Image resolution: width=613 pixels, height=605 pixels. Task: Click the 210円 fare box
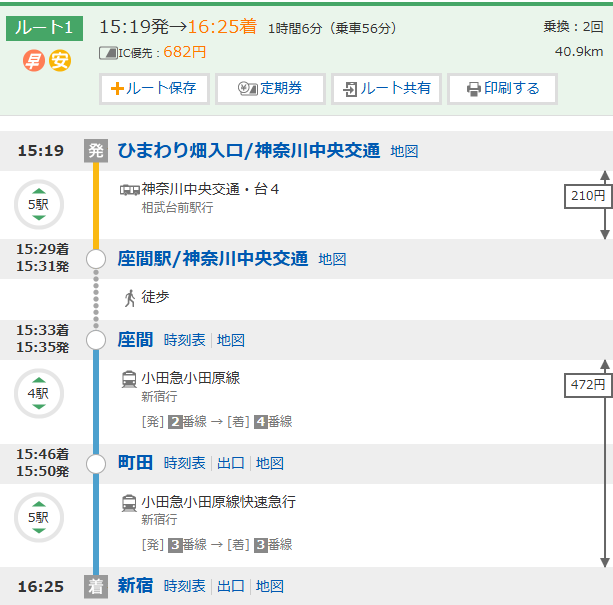[x=588, y=196]
